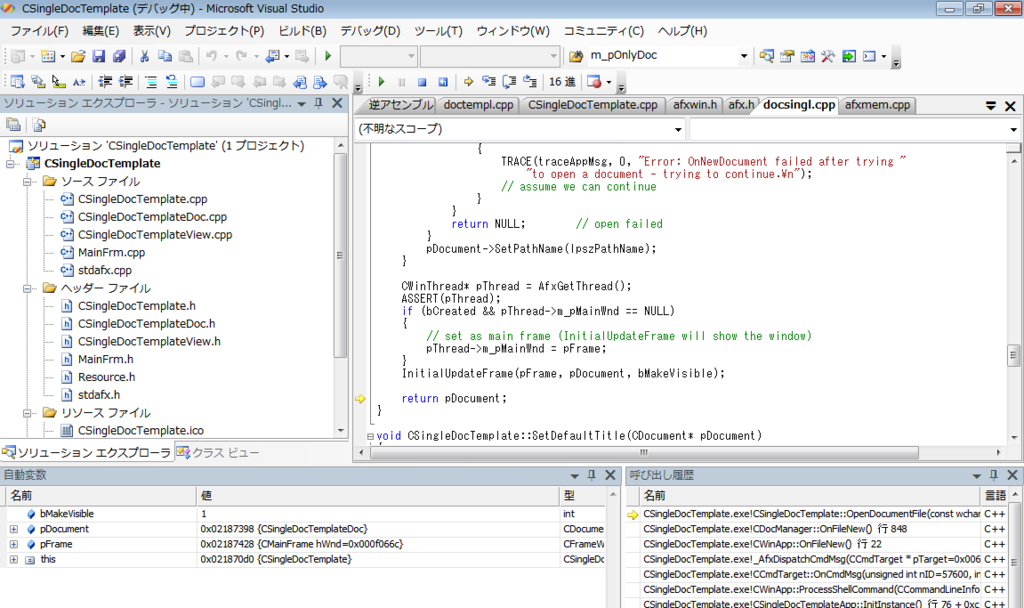The height and width of the screenshot is (608, 1024).
Task: Open the Toolbox hammer and wrench icon
Action: tap(828, 56)
